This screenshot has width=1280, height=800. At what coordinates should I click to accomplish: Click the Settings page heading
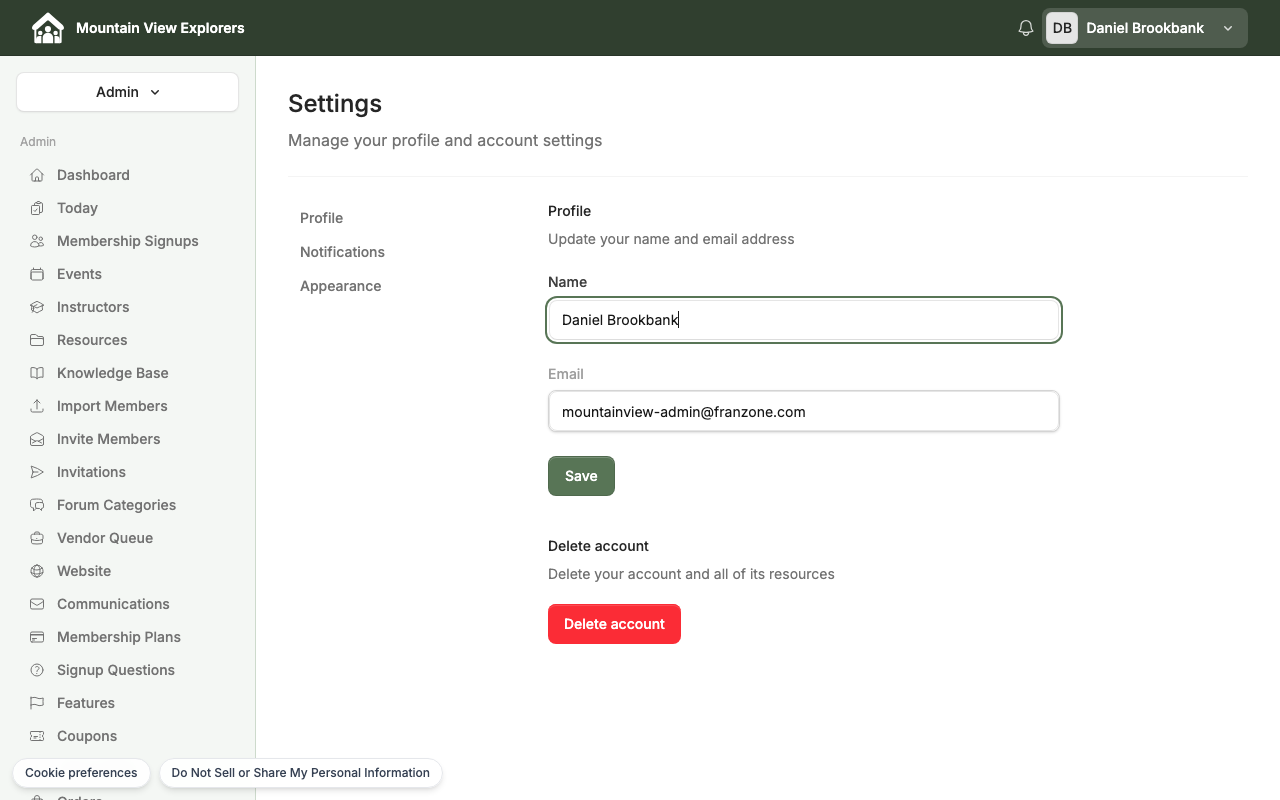335,104
